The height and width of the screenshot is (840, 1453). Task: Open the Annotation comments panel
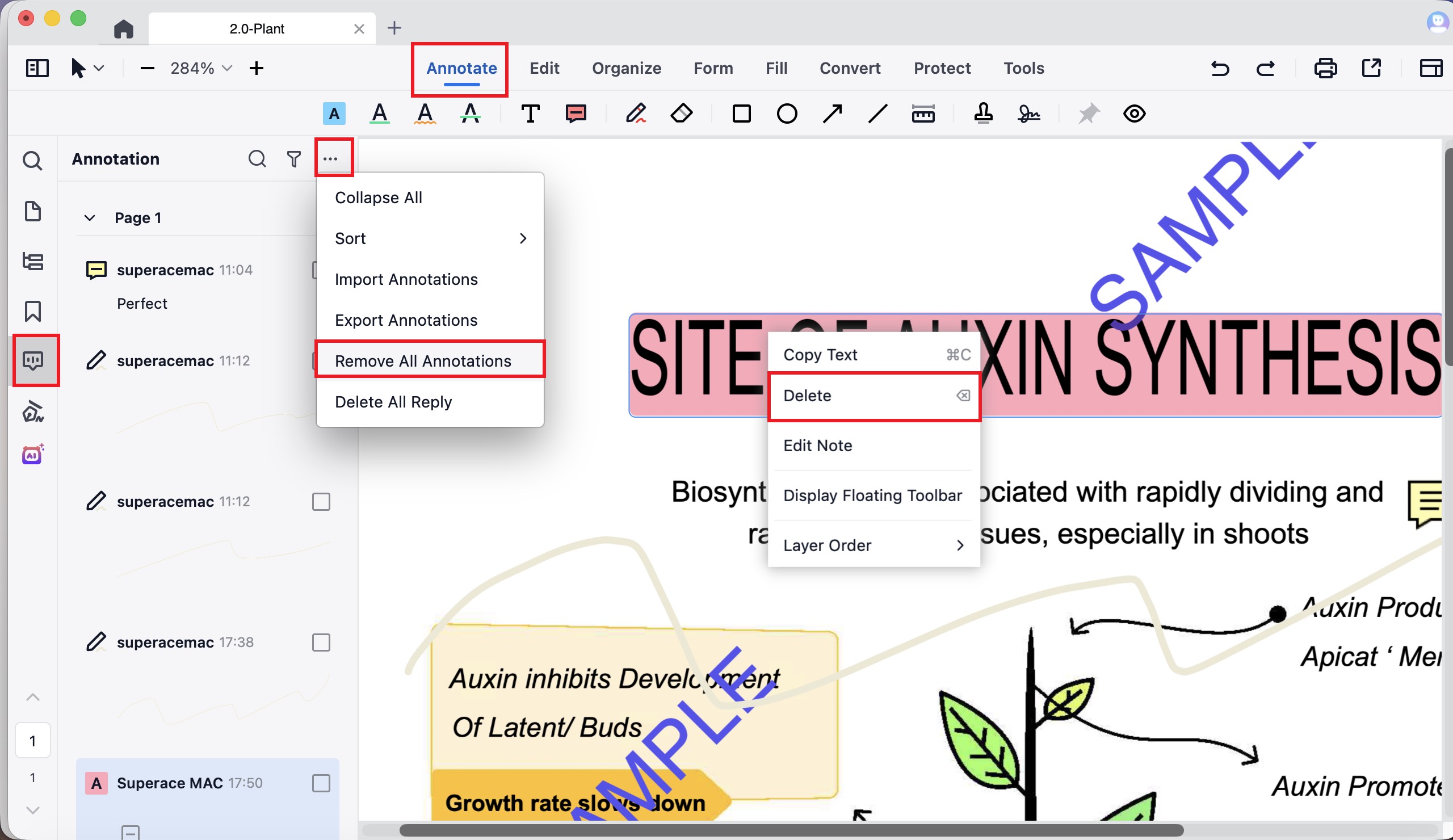pyautogui.click(x=33, y=361)
